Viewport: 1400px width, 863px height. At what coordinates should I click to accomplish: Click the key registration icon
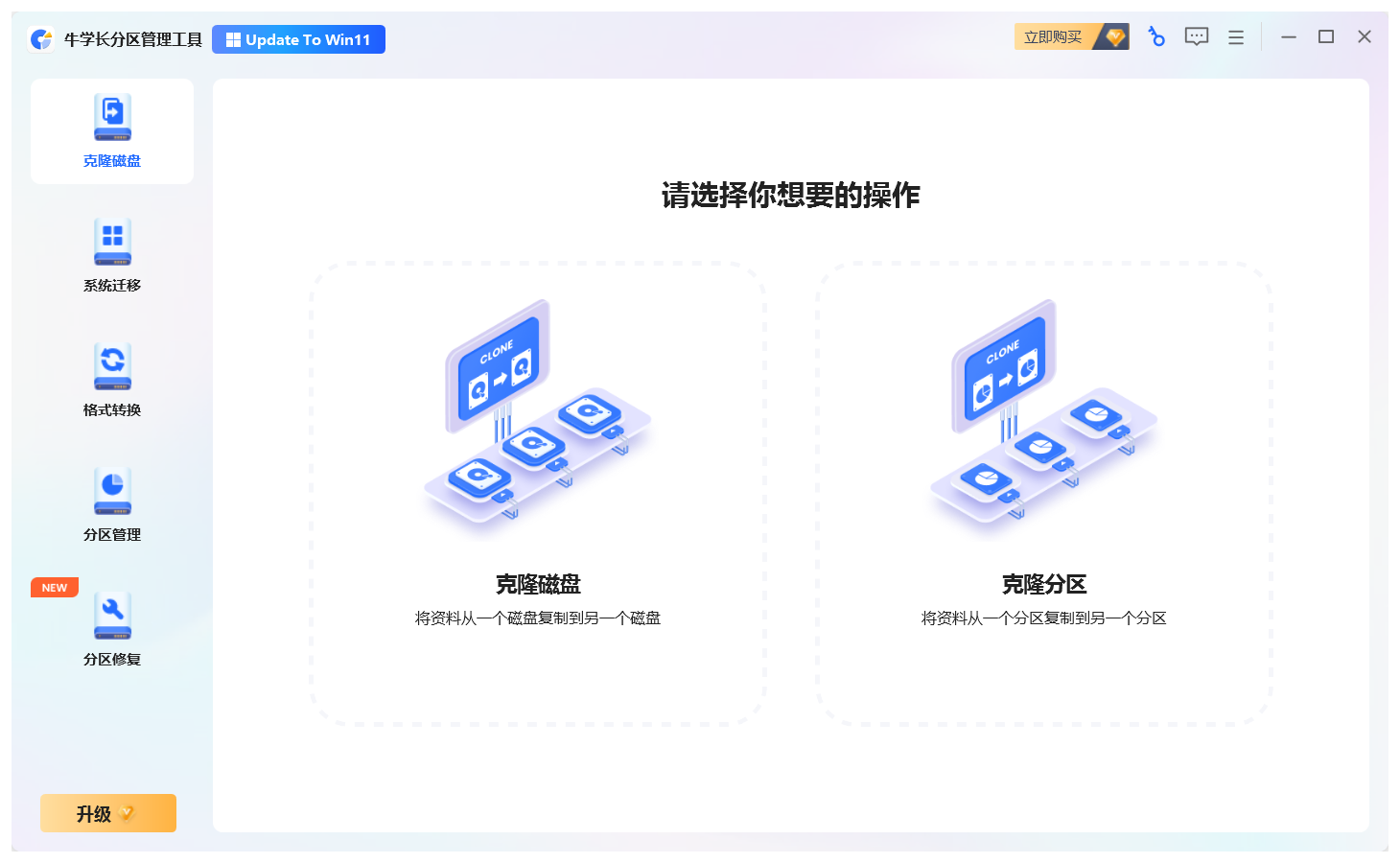1156,37
